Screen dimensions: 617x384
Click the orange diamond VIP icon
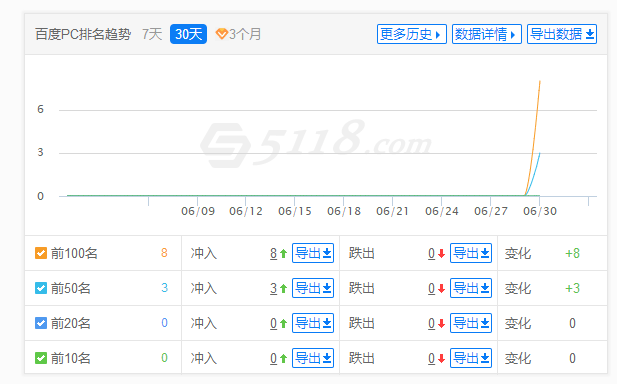click(x=222, y=34)
